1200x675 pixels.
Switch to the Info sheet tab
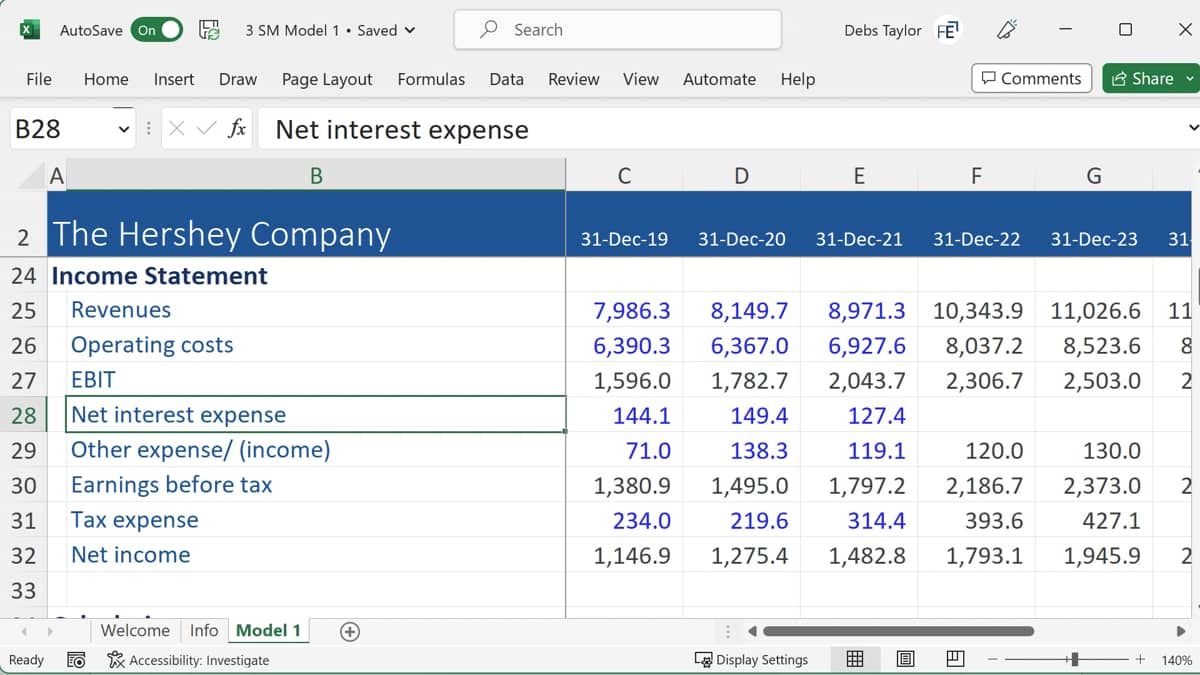(x=204, y=630)
